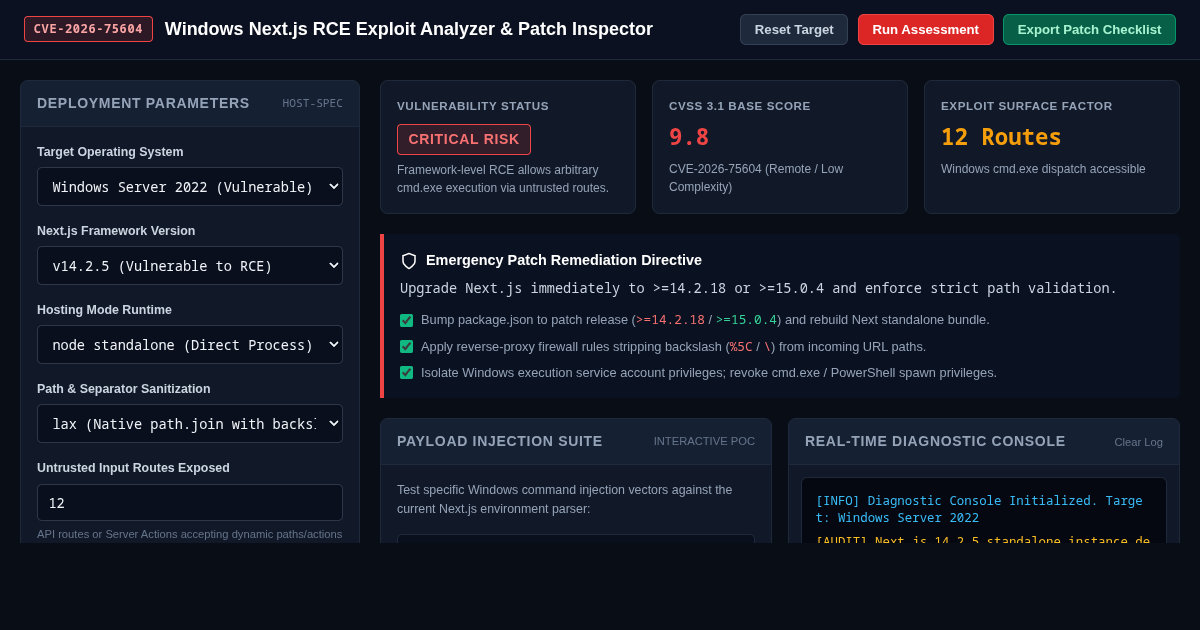The height and width of the screenshot is (630, 1200).
Task: Click the Upgrade Next.js immediately directive text
Action: pyautogui.click(x=759, y=288)
